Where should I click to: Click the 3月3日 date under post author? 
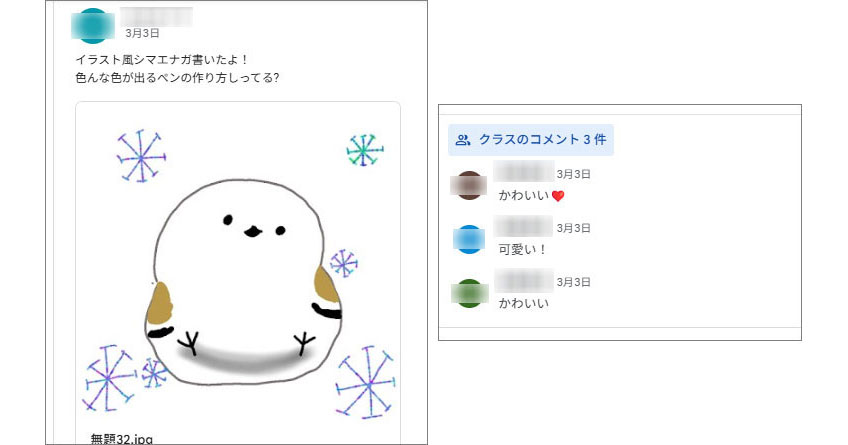(x=142, y=33)
